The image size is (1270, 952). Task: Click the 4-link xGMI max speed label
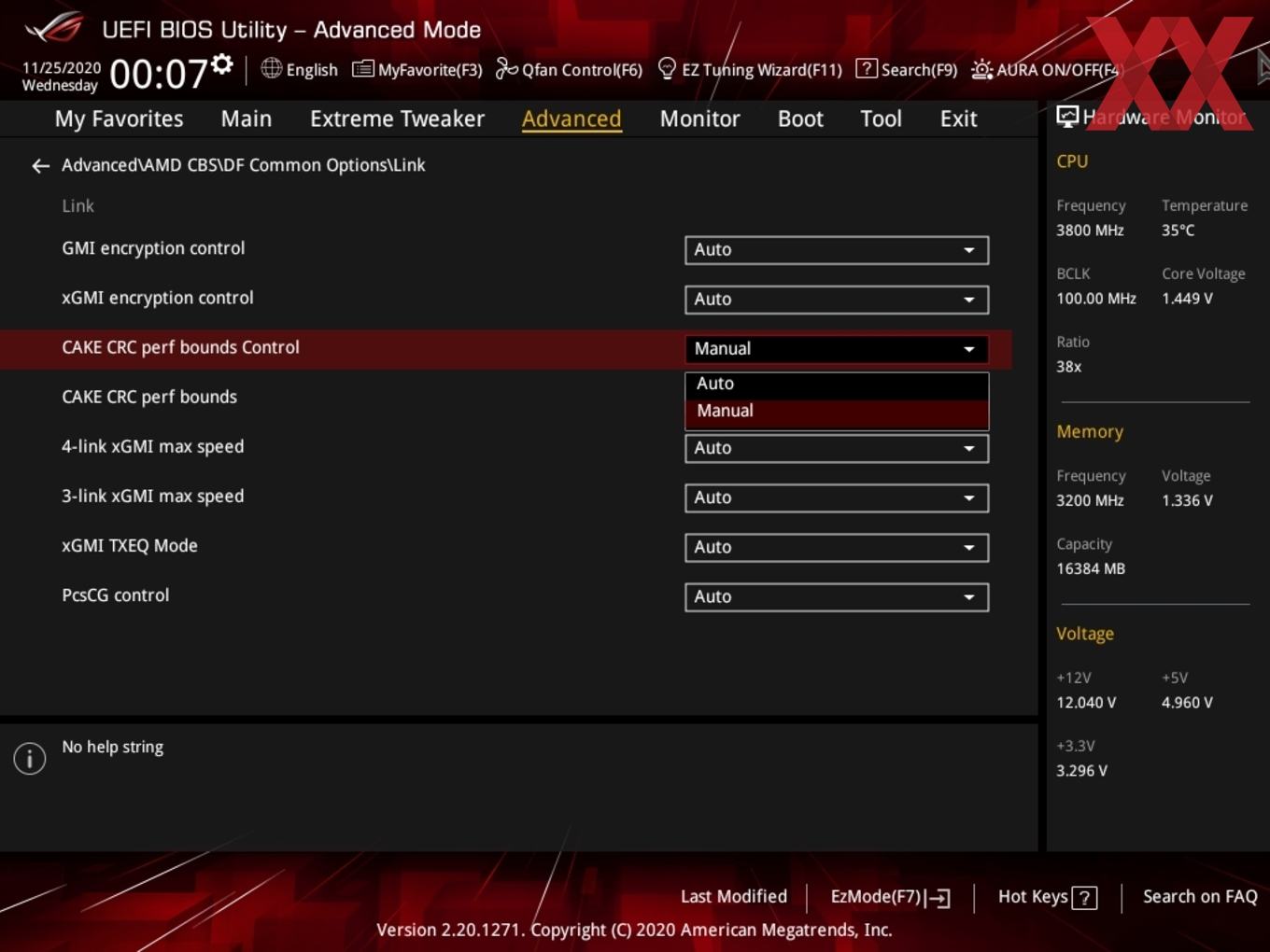click(x=153, y=446)
